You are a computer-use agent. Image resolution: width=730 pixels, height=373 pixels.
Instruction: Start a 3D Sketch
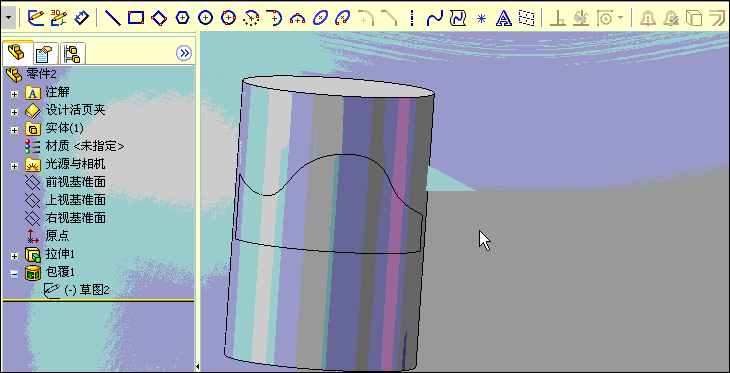(59, 18)
